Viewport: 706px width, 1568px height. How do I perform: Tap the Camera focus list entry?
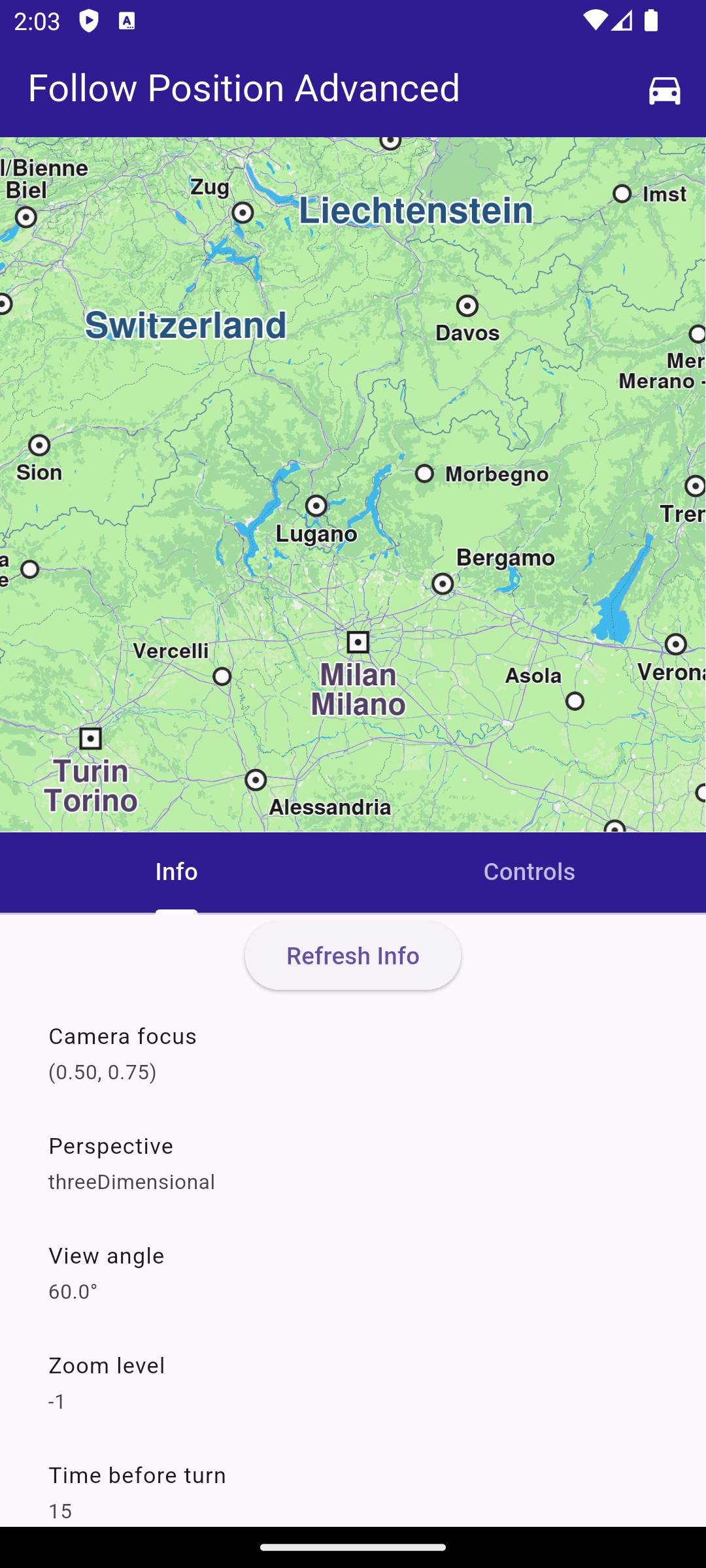pyautogui.click(x=353, y=1053)
